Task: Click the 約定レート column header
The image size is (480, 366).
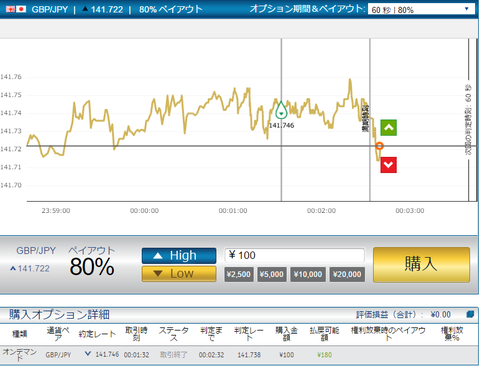Action: pyautogui.click(x=97, y=334)
